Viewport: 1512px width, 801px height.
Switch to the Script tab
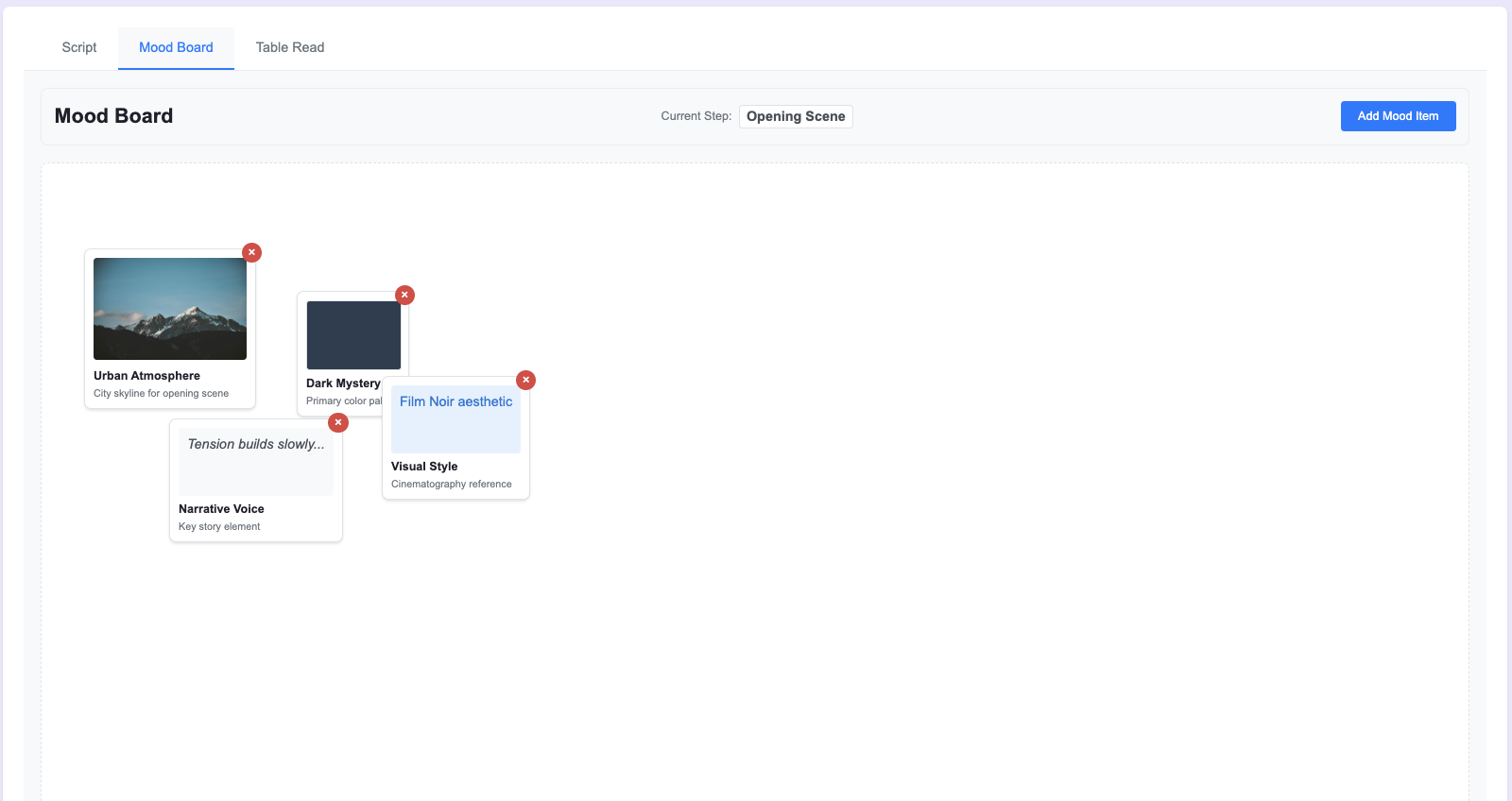[79, 47]
